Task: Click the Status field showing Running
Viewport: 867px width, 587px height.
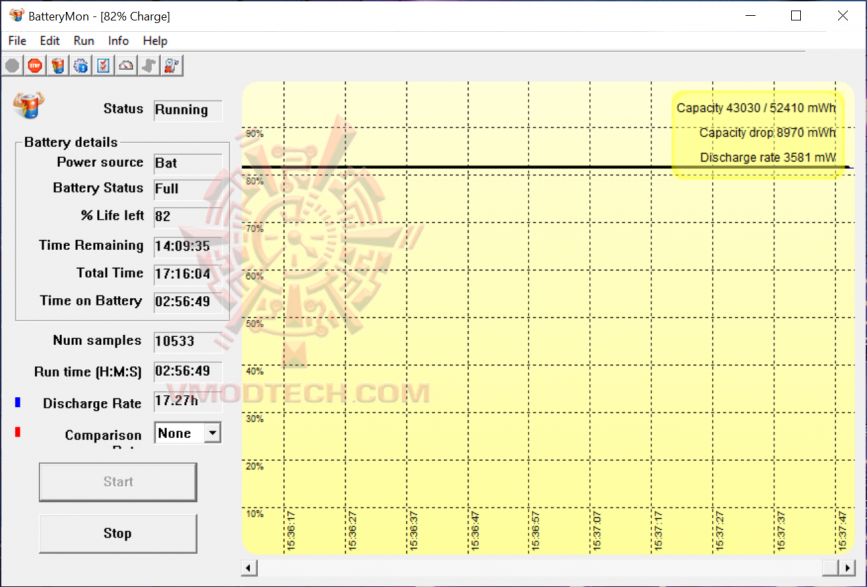Action: tap(188, 110)
